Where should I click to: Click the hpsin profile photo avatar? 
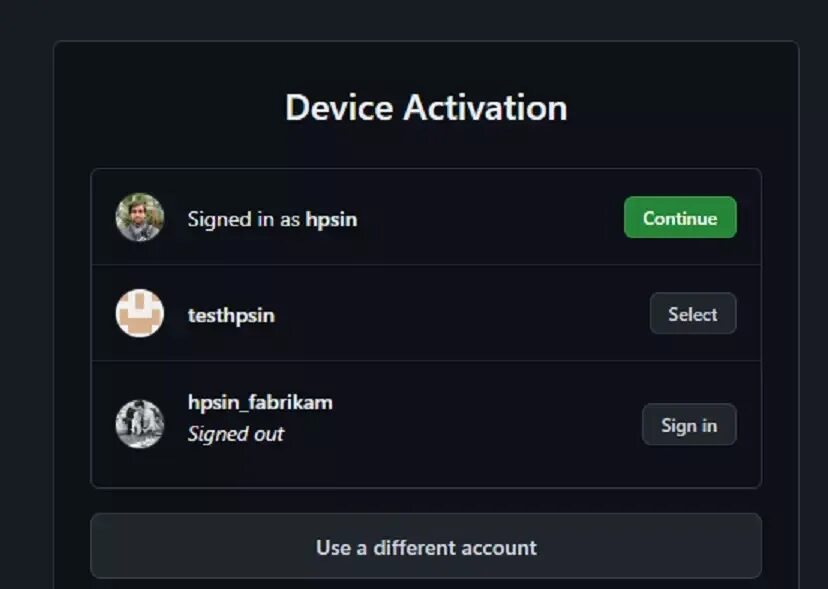(x=140, y=217)
